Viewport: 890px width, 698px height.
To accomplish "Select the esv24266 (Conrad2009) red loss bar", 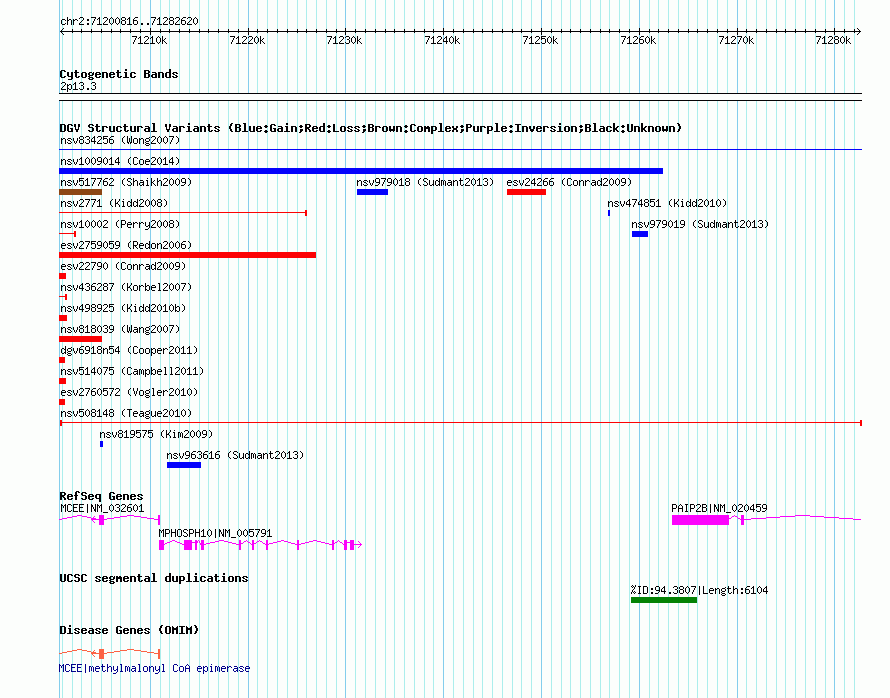I will pos(526,192).
